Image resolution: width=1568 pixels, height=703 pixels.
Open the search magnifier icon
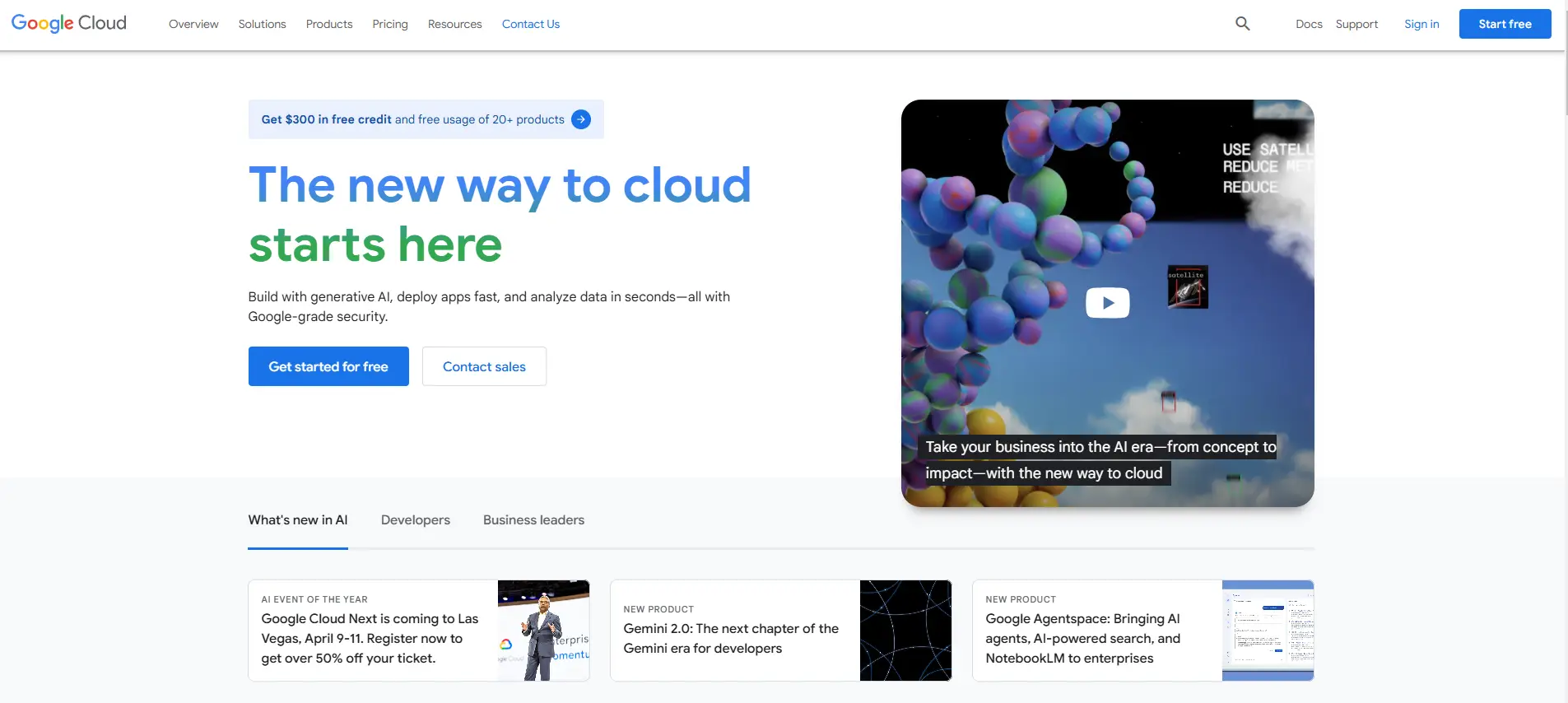point(1243,24)
